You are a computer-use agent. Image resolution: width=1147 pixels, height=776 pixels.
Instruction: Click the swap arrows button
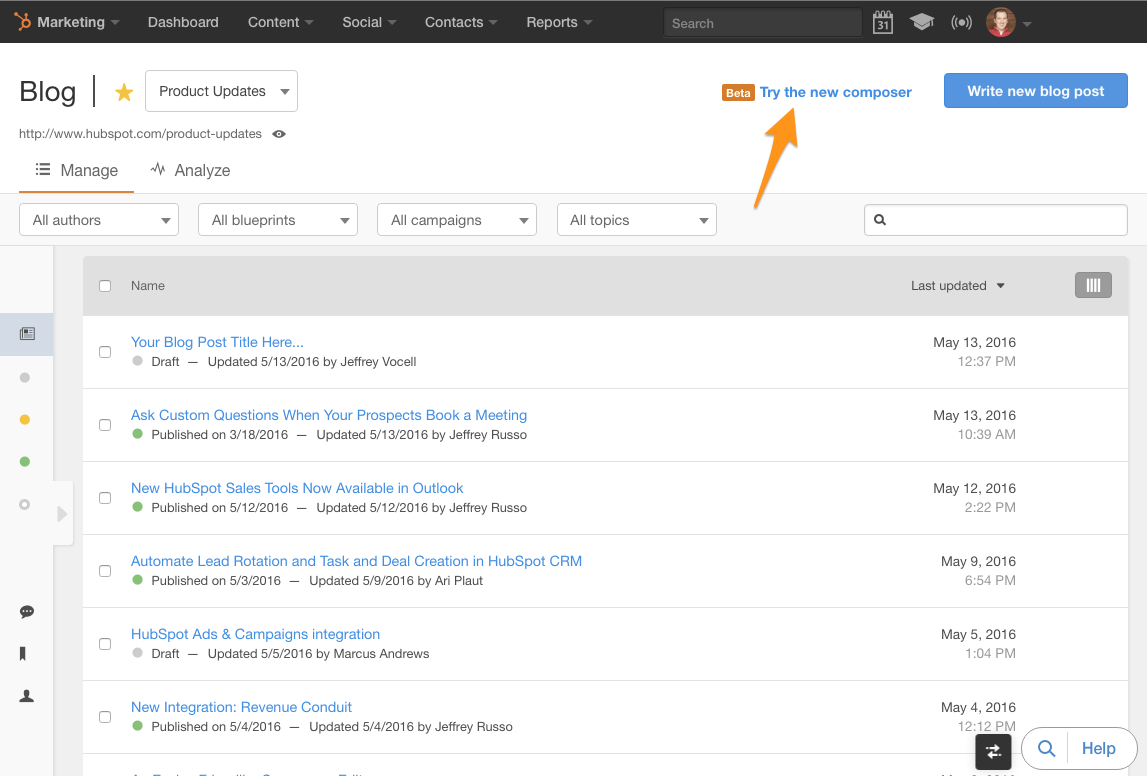[x=993, y=751]
